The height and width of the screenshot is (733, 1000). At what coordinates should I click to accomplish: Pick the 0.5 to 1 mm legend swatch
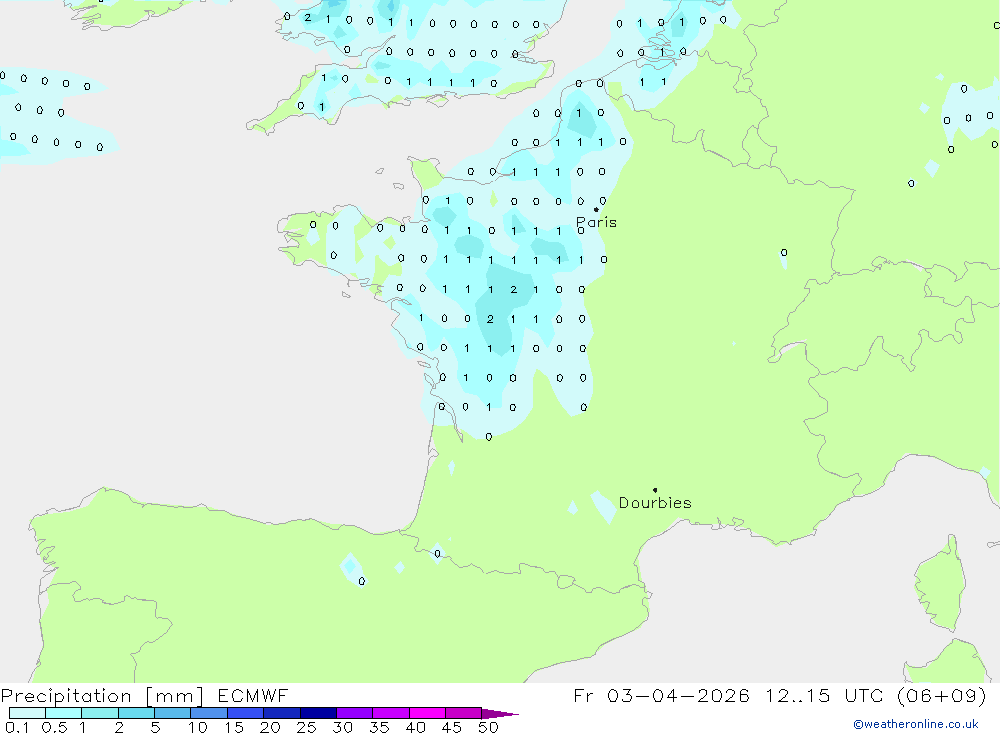(64, 713)
